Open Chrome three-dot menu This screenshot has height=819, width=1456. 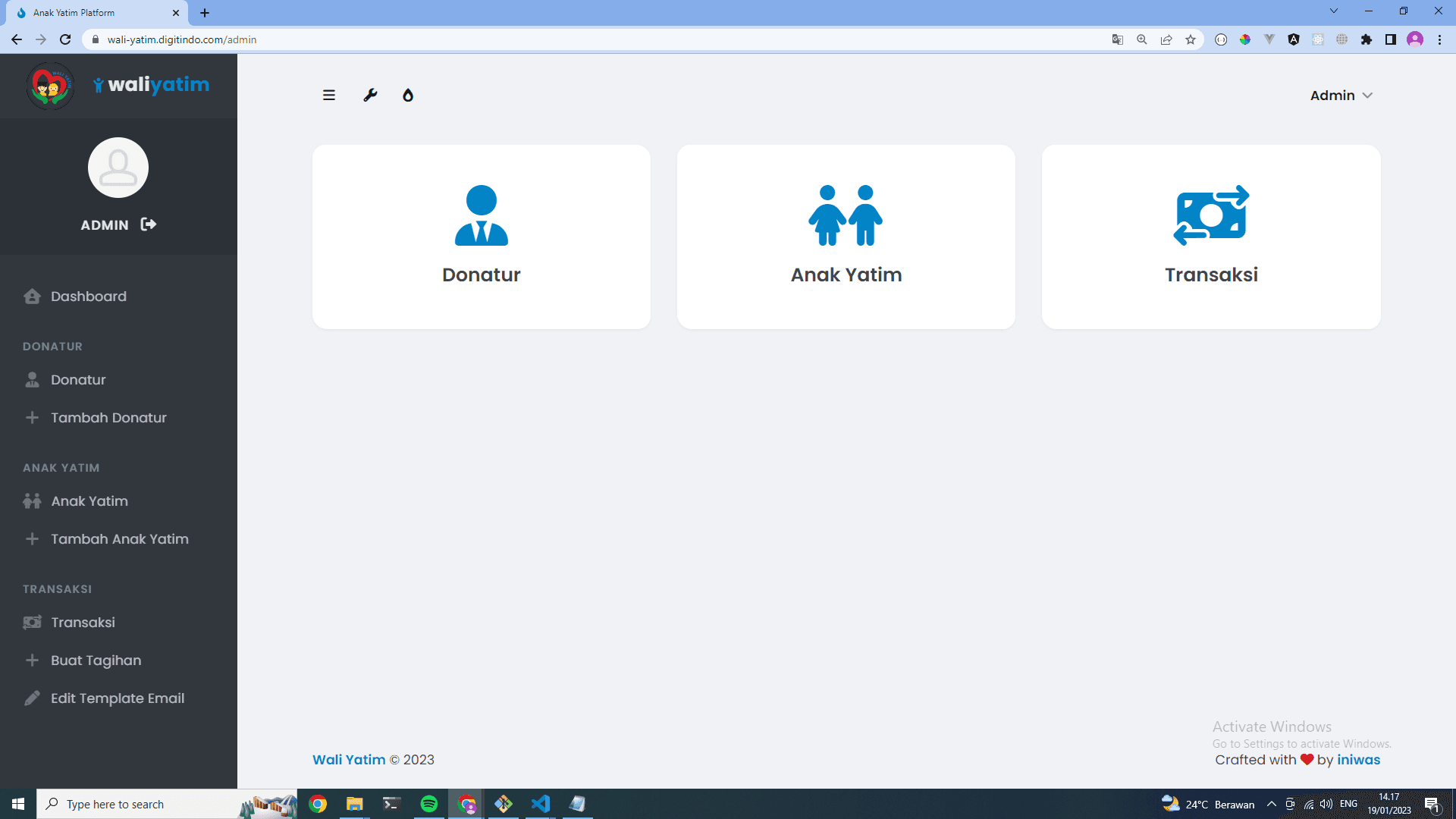[x=1439, y=39]
